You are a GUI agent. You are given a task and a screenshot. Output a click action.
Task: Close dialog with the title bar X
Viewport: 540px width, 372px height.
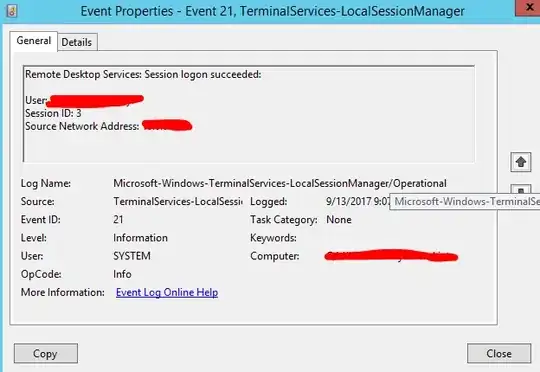click(x=528, y=8)
